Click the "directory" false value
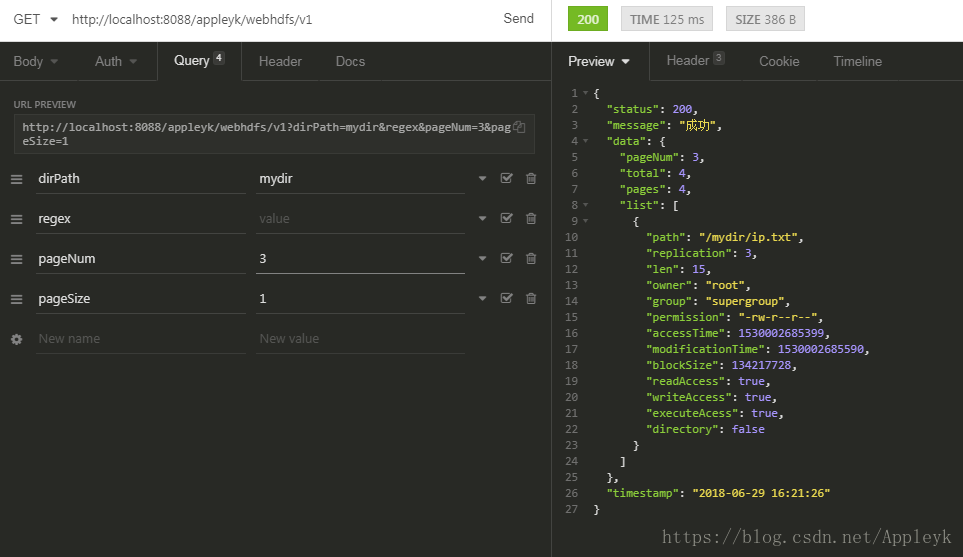The width and height of the screenshot is (963, 557). click(748, 429)
